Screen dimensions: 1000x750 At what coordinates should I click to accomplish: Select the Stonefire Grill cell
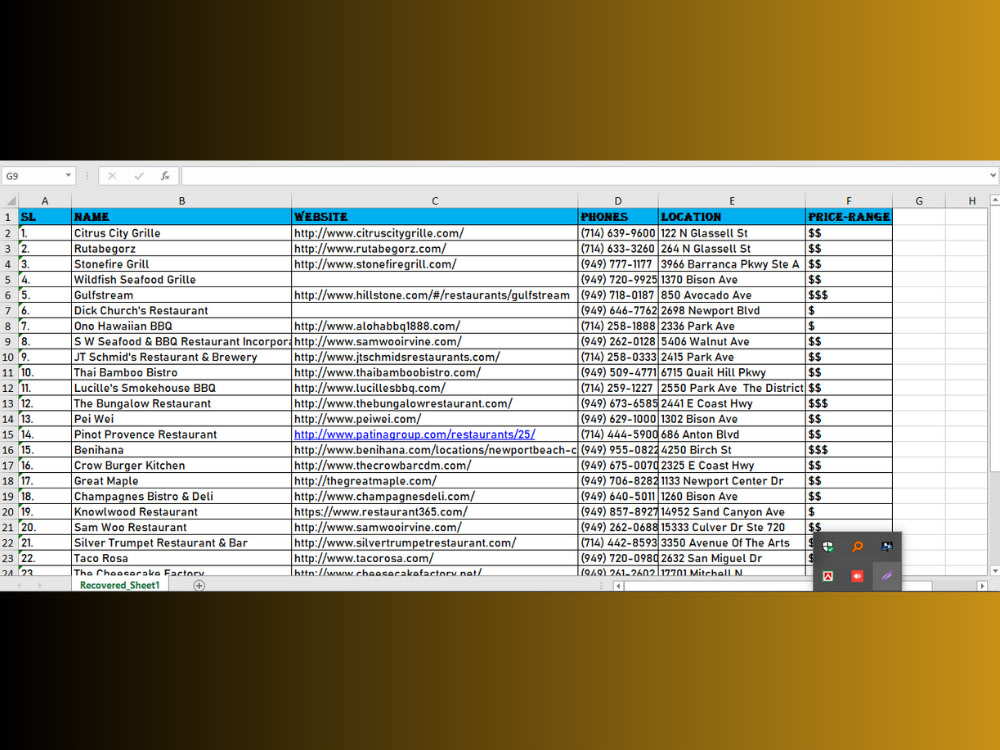[x=181, y=264]
